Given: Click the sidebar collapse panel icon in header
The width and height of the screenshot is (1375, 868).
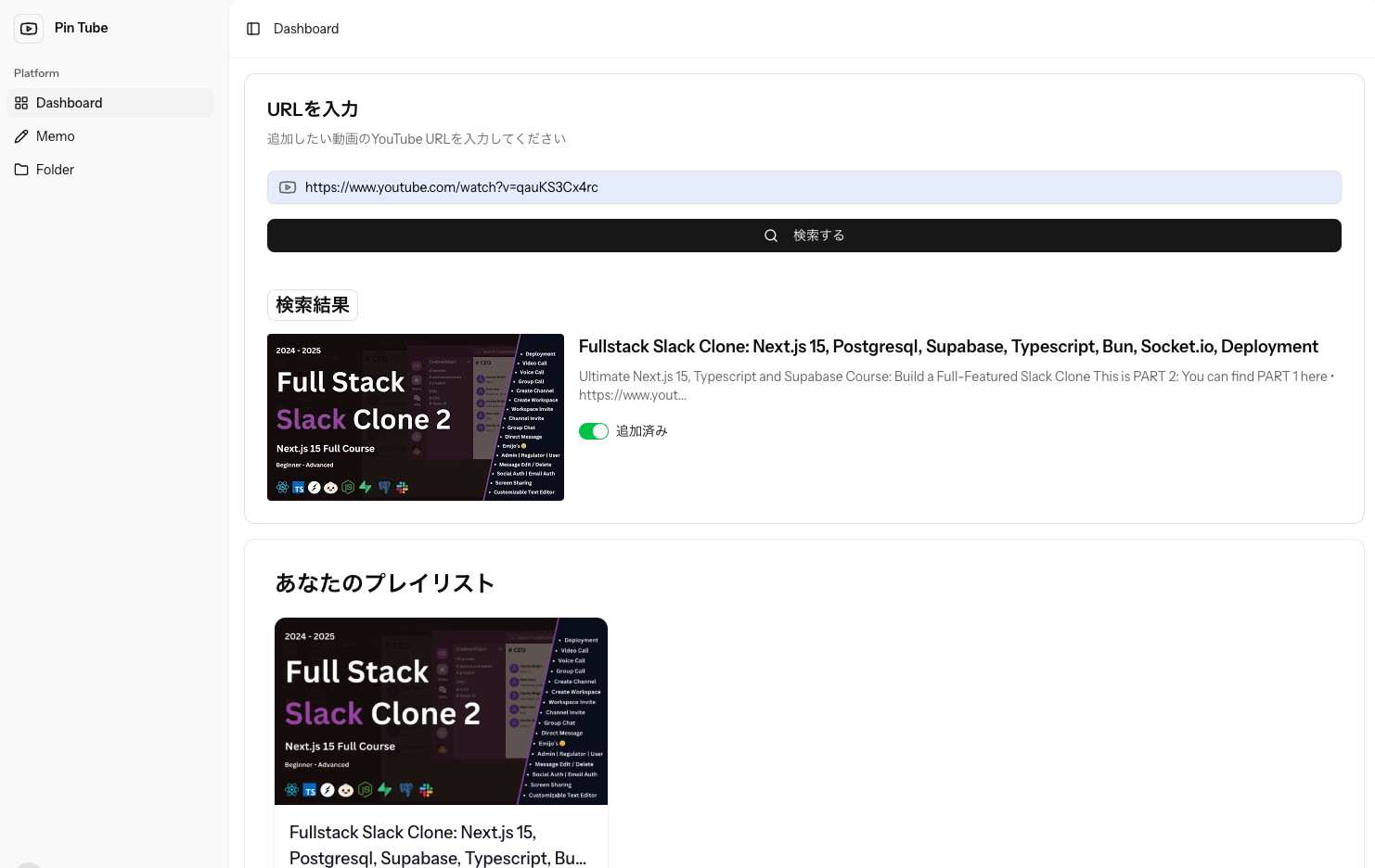Looking at the screenshot, I should point(253,29).
